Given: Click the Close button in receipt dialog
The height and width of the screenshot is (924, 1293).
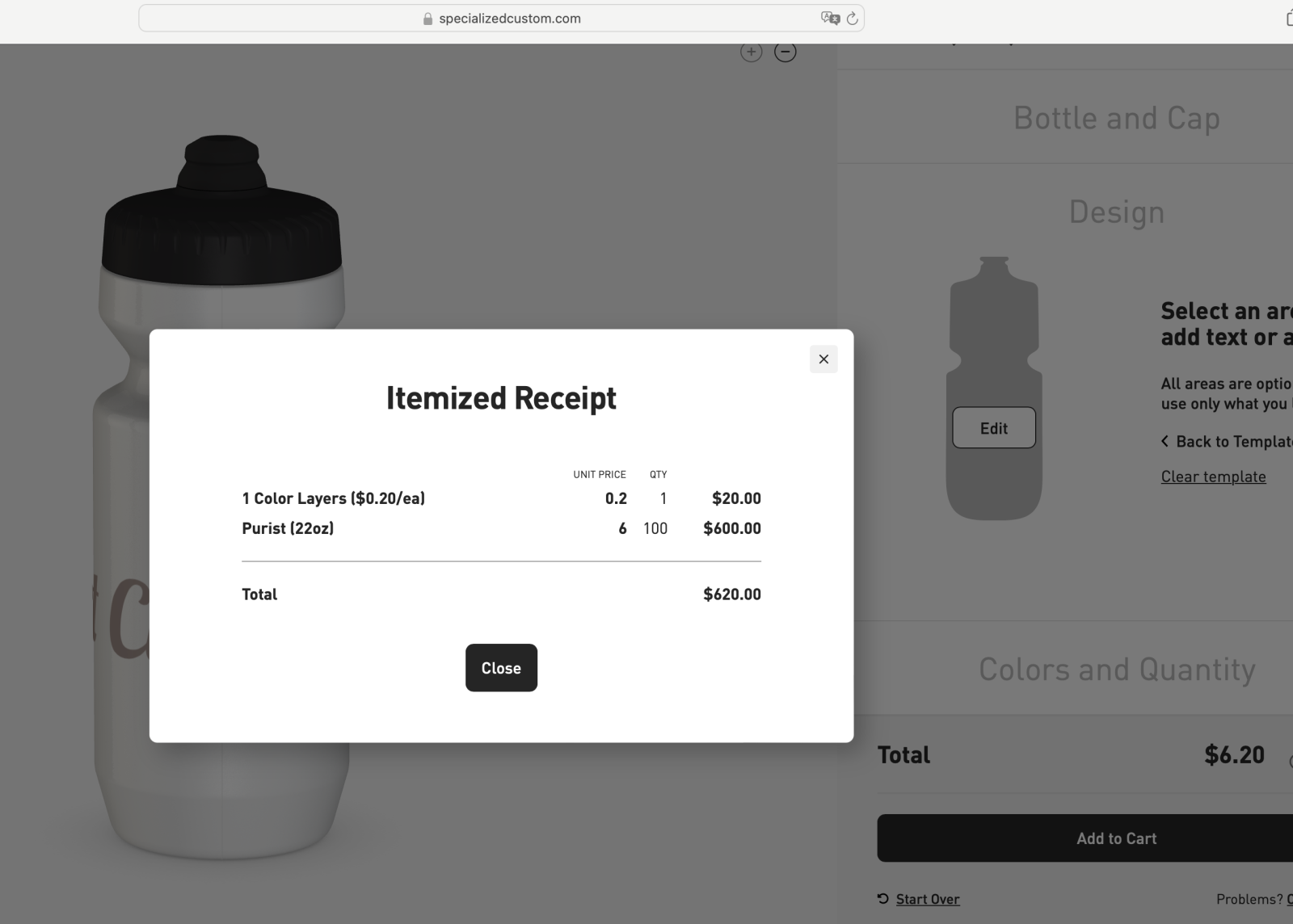Looking at the screenshot, I should (501, 668).
